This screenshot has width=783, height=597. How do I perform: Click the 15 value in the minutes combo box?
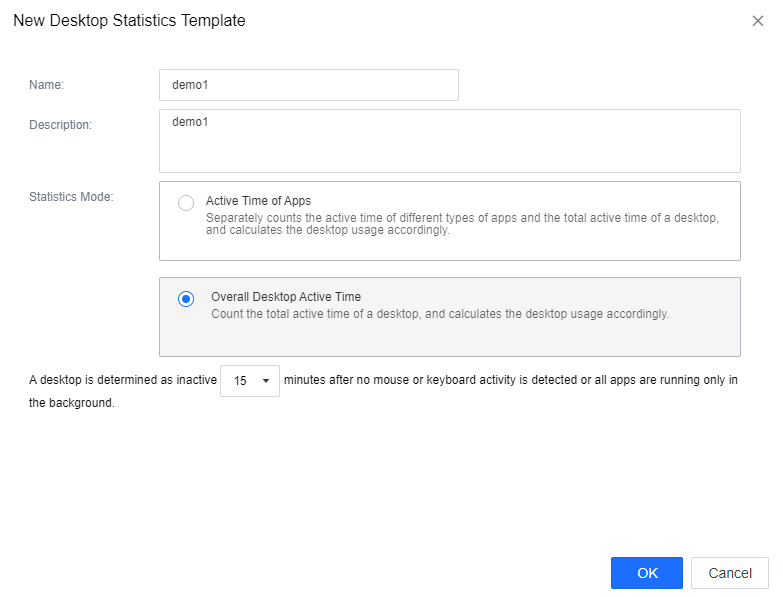click(x=240, y=381)
